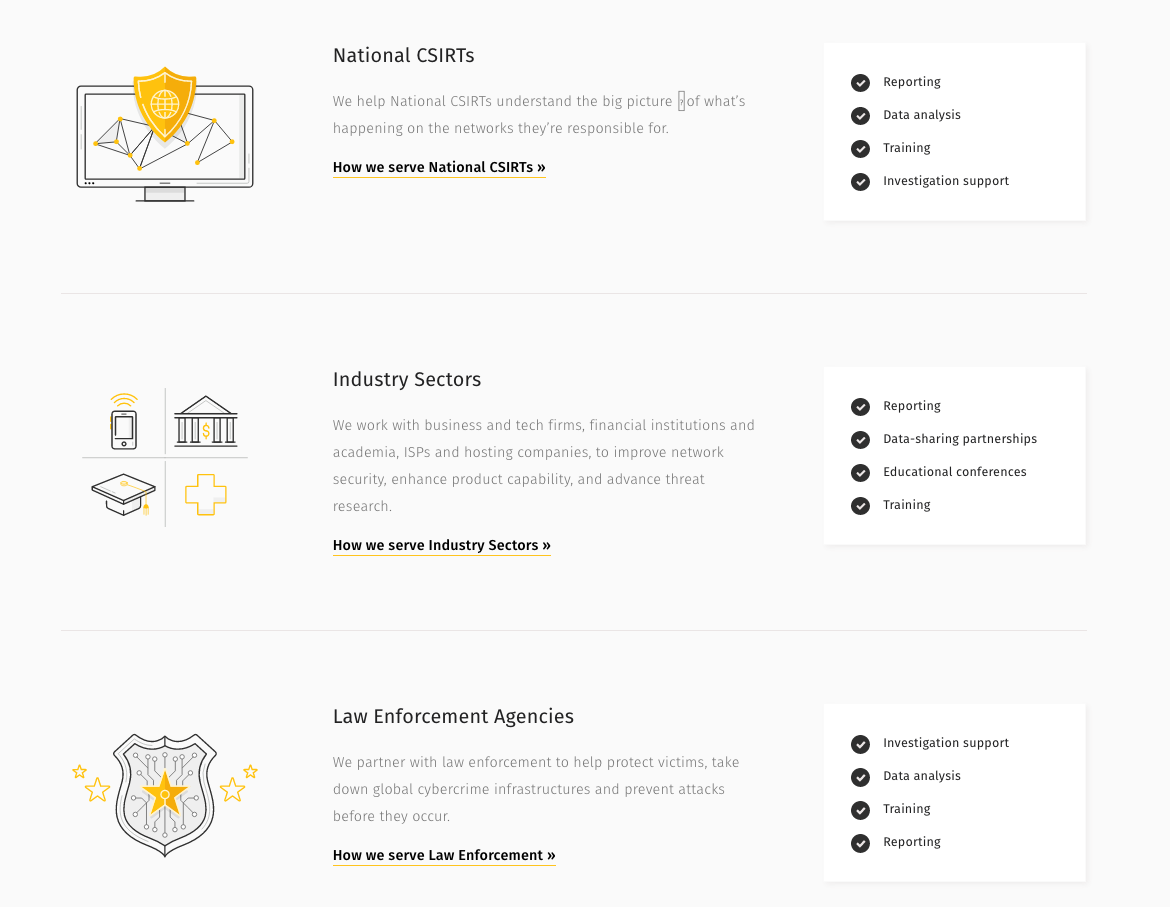Click the graduation cap icon
Screen dimensions: 1170x907
(x=124, y=494)
